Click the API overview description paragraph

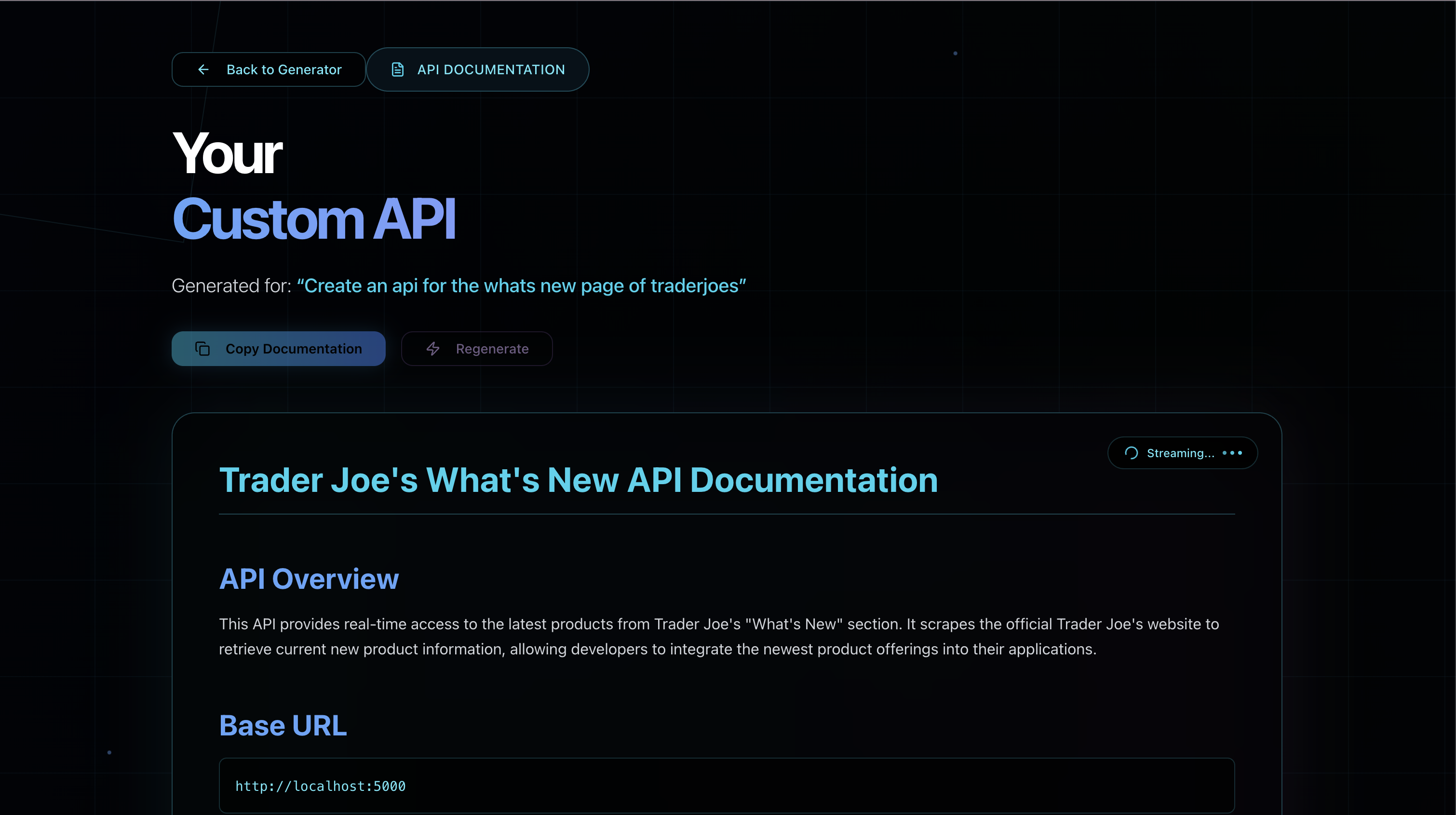(718, 637)
